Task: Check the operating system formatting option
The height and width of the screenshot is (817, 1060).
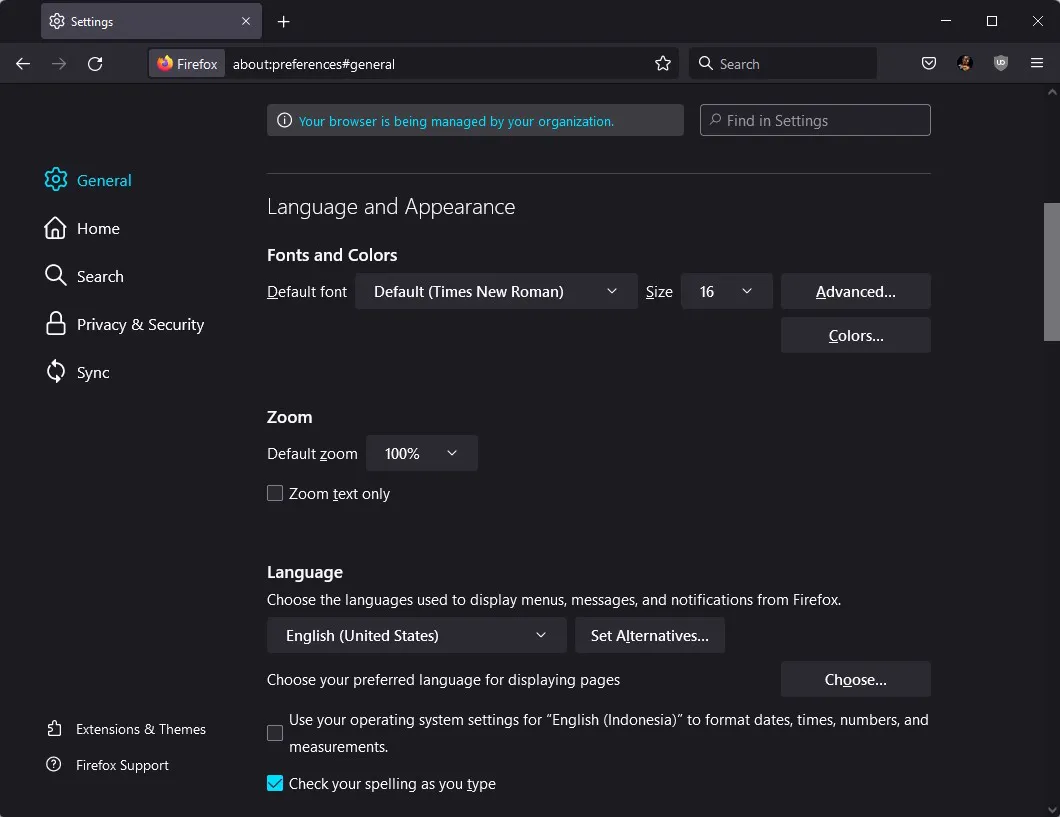Action: pos(275,733)
